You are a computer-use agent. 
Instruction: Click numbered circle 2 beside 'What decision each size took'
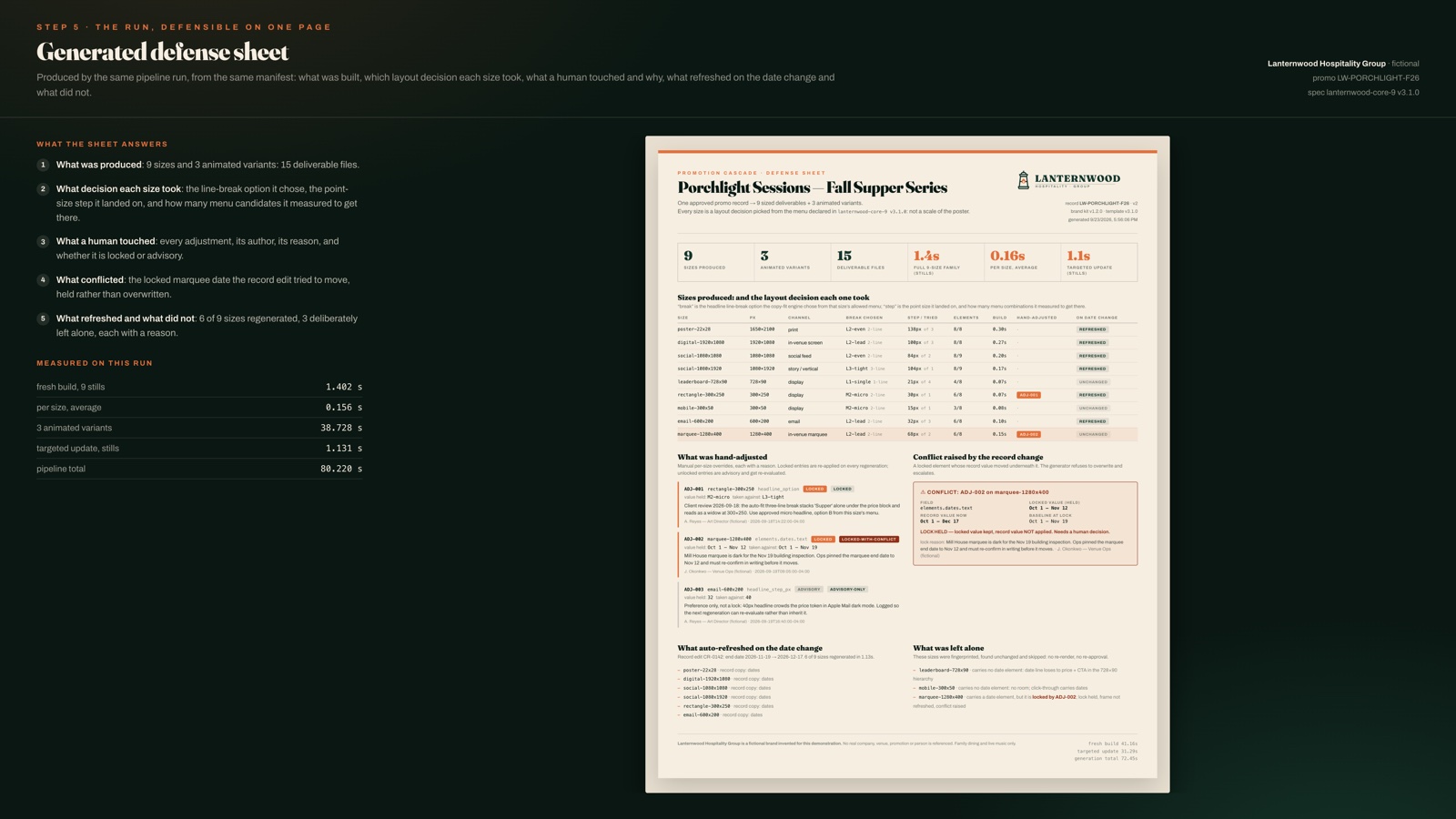43,189
